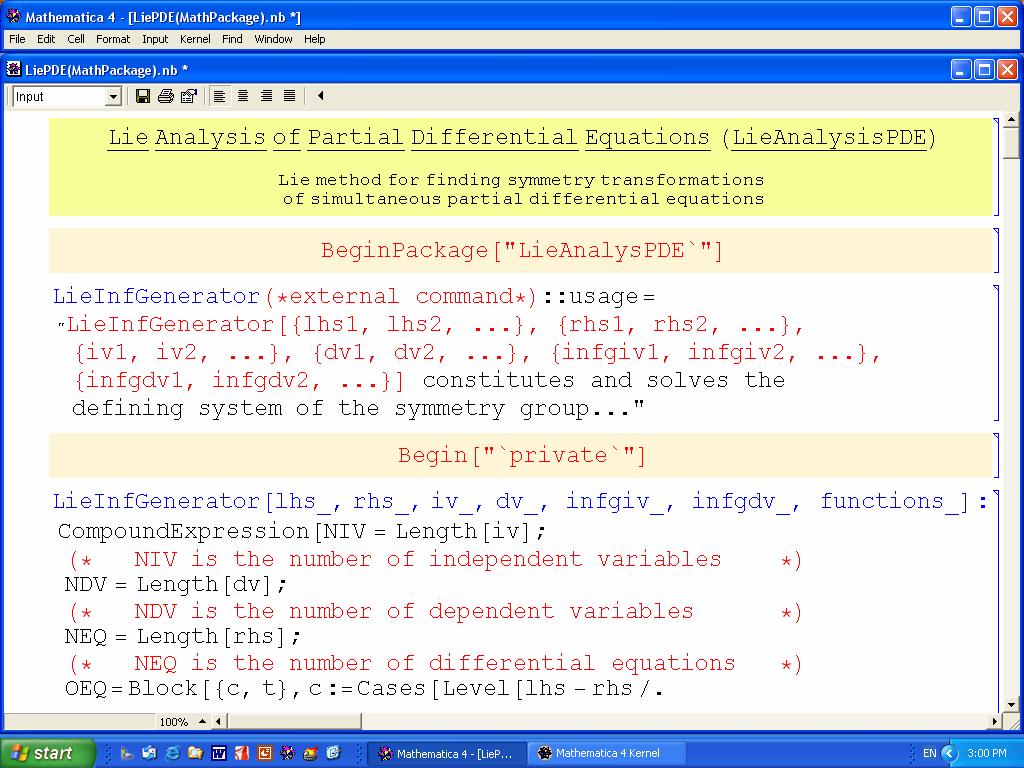The image size is (1024, 768).
Task: Click the Mathematica 4 - [LieP... taskbar button
Action: 447,754
